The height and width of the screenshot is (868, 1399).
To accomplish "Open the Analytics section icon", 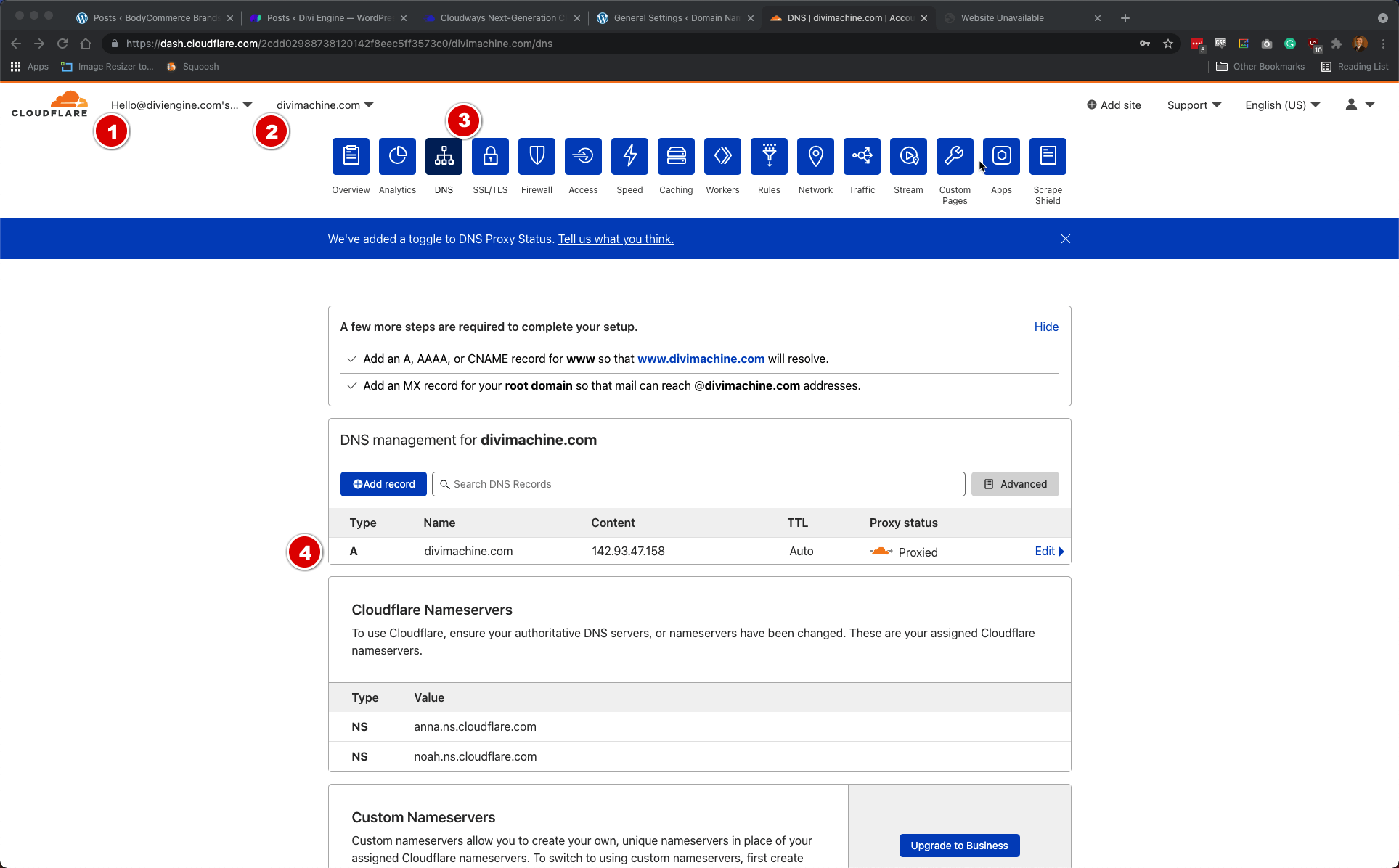I will click(397, 156).
